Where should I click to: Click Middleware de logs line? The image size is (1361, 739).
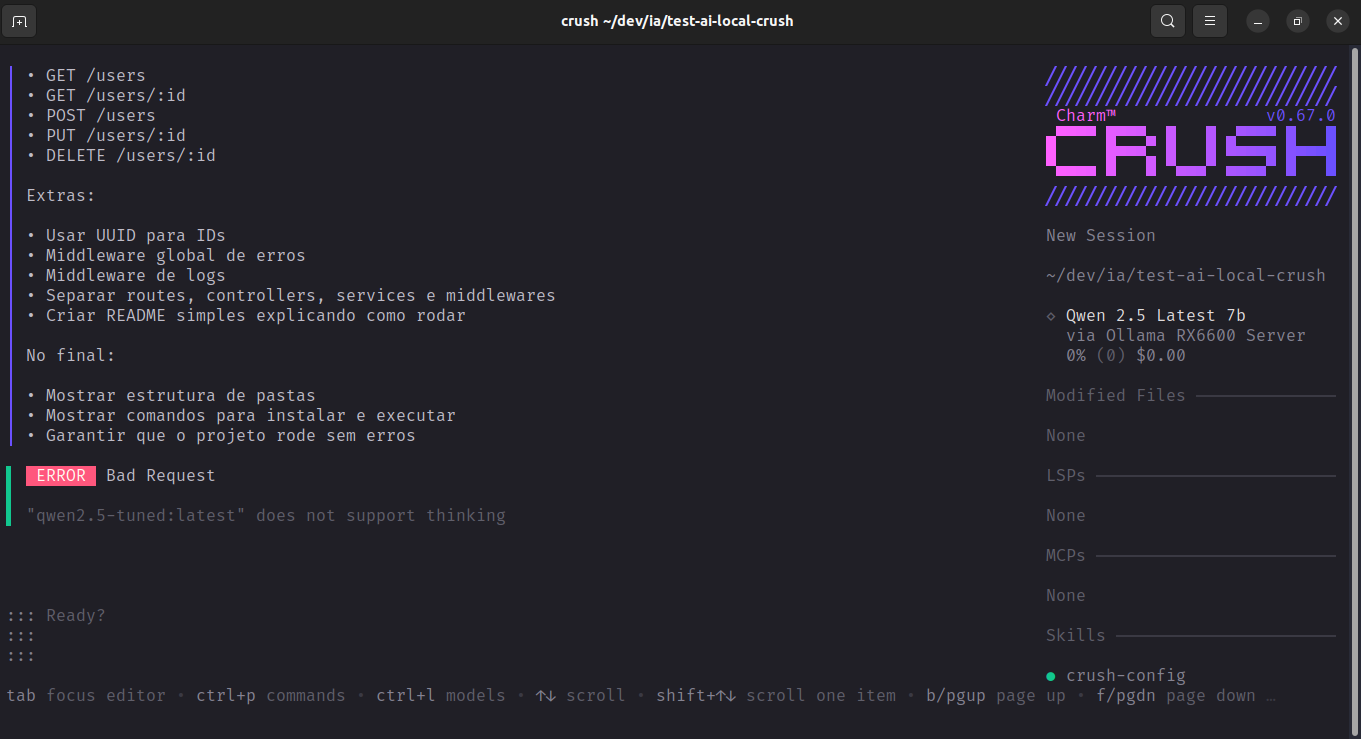pyautogui.click(x=136, y=276)
